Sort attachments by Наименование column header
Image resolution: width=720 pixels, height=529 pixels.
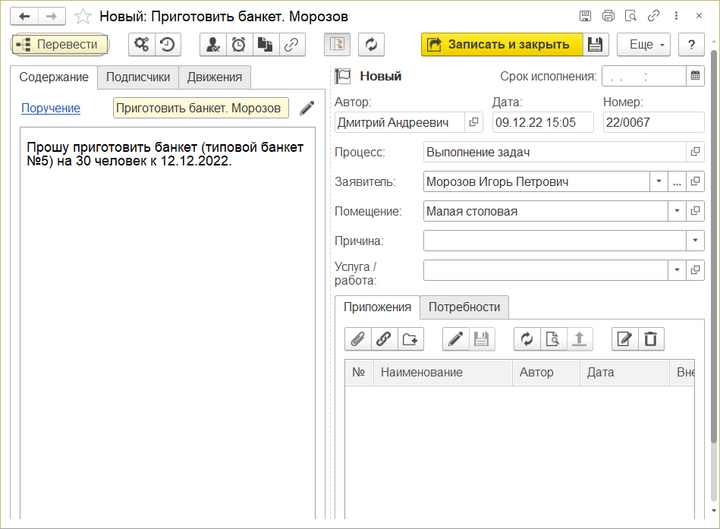tap(443, 372)
